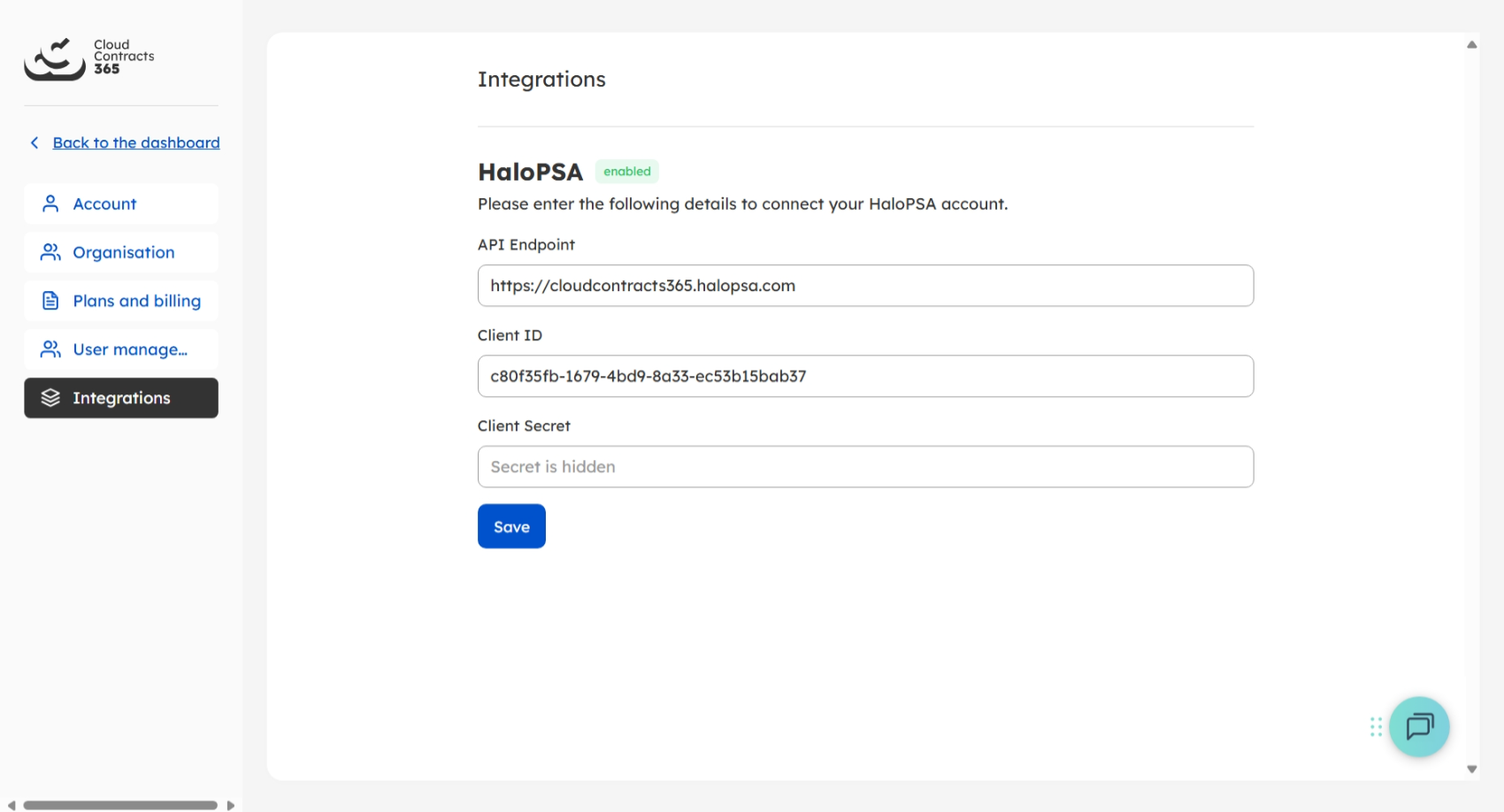Save the HaloPSA connection details
This screenshot has width=1504, height=812.
pyautogui.click(x=511, y=526)
